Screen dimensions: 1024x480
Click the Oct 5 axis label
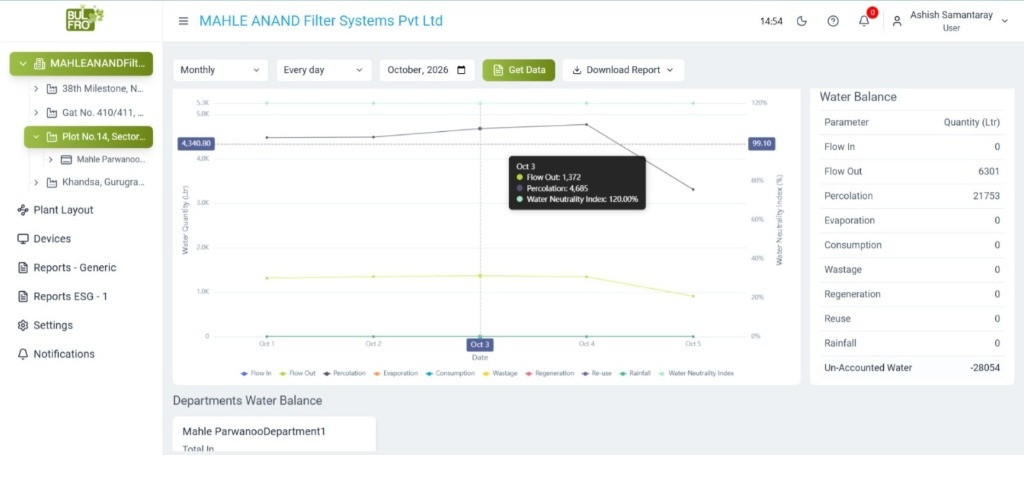coord(693,344)
